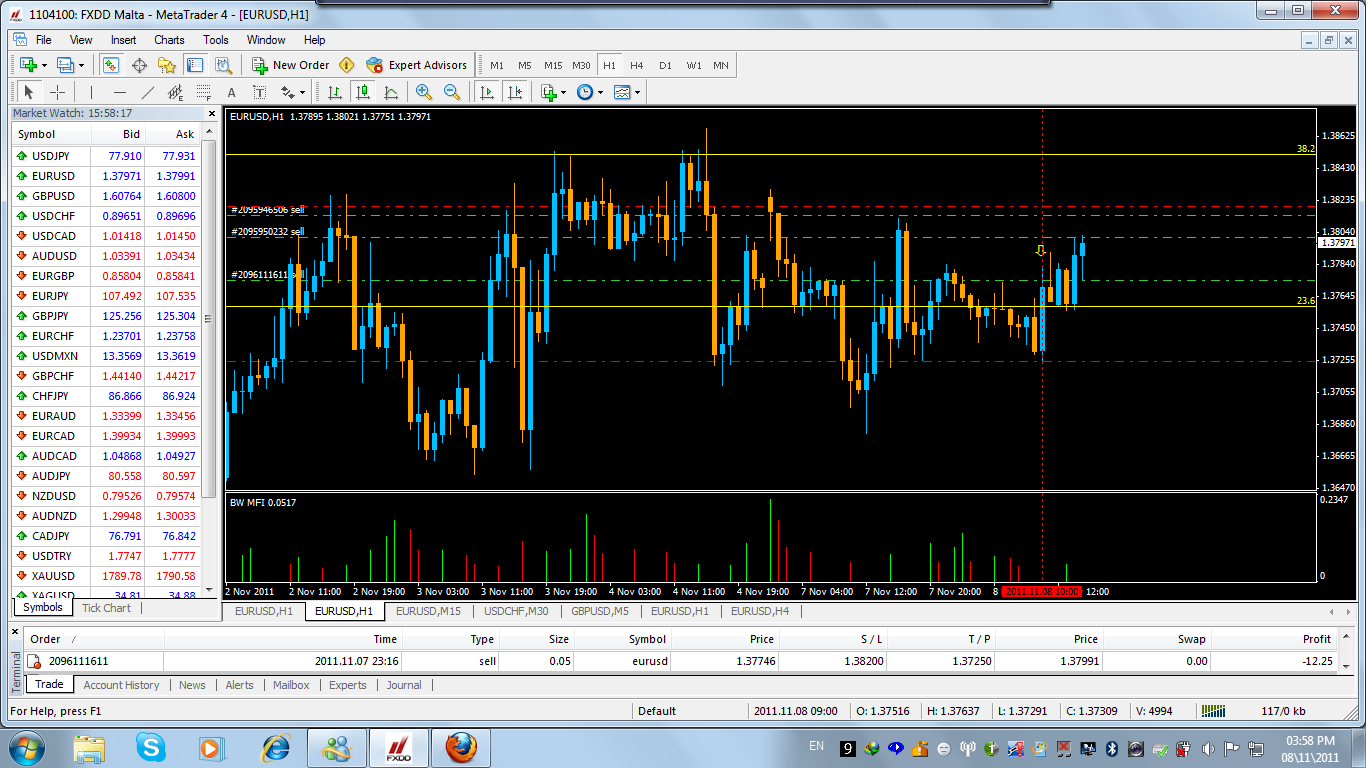Switch timeframe to M15
Screen dimensions: 1366x768
pyautogui.click(x=553, y=65)
